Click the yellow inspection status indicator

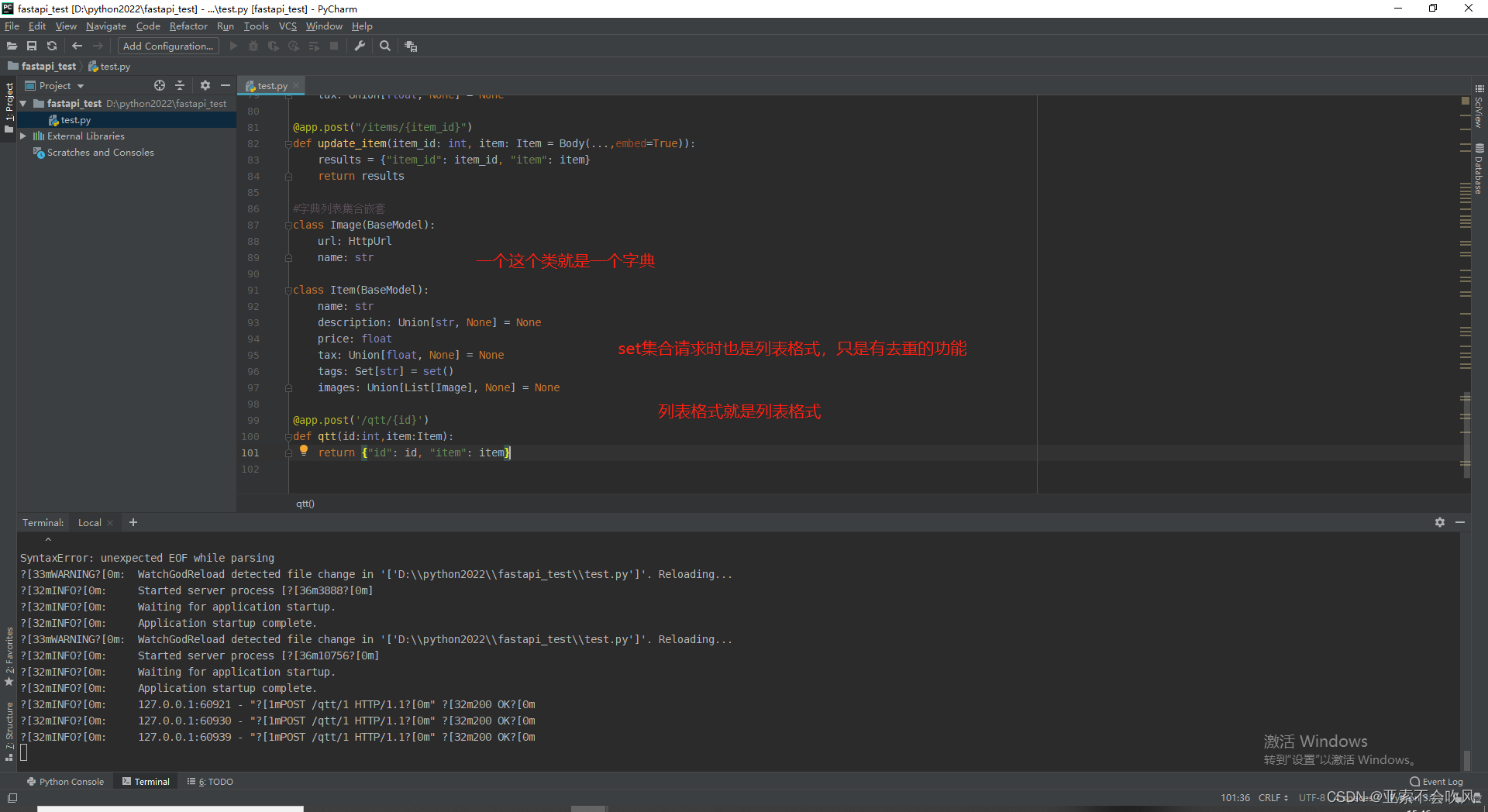(x=1465, y=101)
